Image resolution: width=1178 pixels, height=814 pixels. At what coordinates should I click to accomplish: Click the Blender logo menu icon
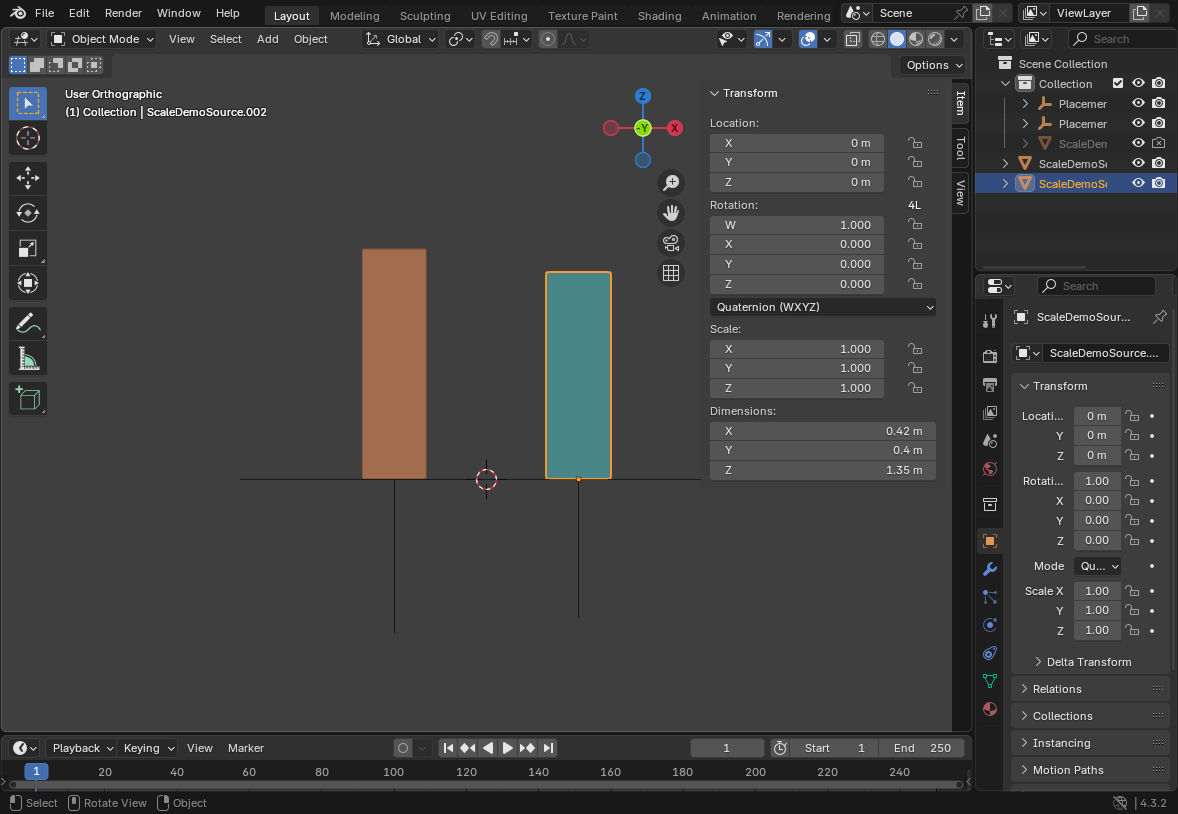pos(18,13)
